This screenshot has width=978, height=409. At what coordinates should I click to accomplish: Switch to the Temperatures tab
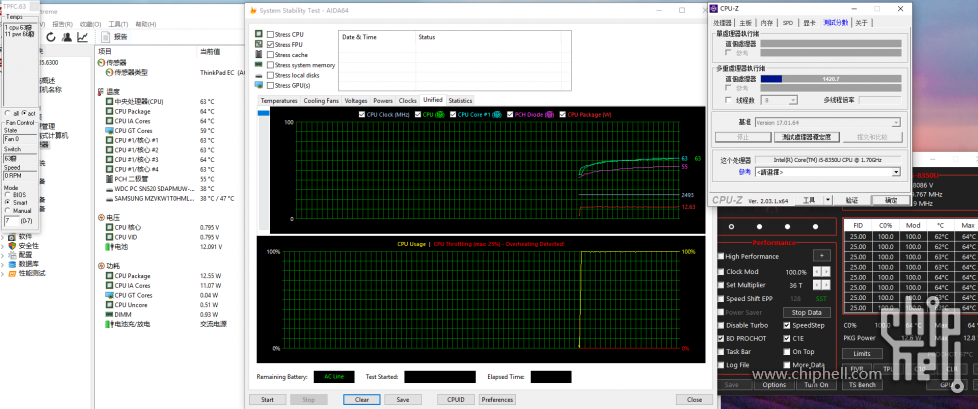(279, 100)
